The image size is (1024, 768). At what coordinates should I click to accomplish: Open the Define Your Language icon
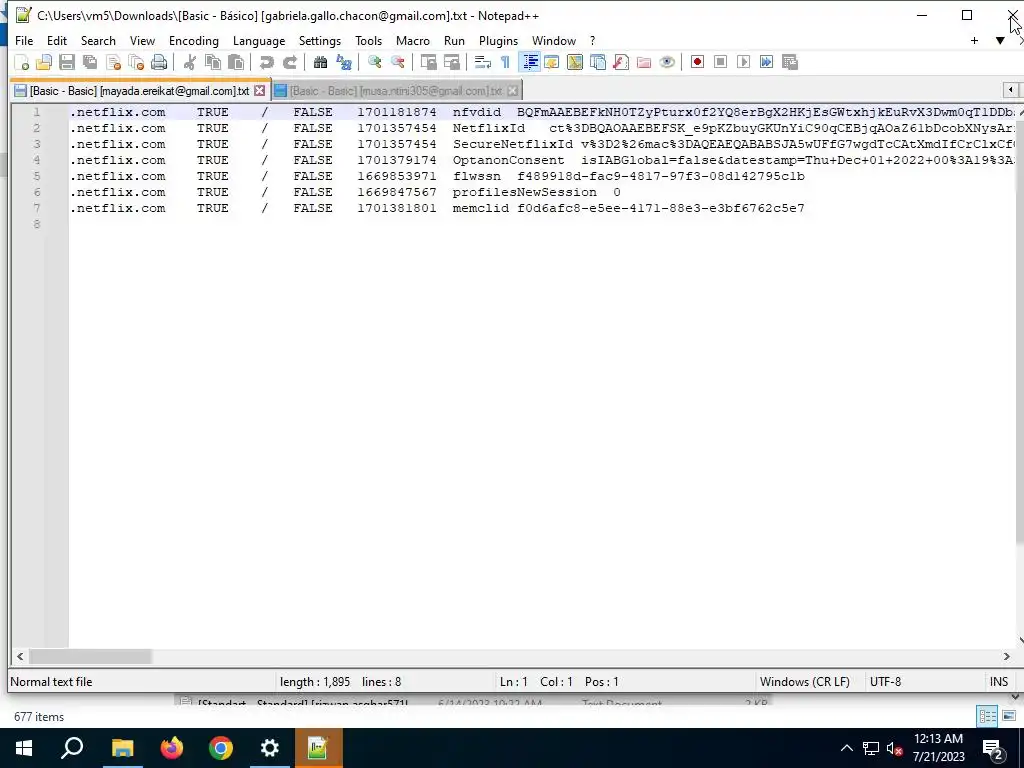pos(552,62)
